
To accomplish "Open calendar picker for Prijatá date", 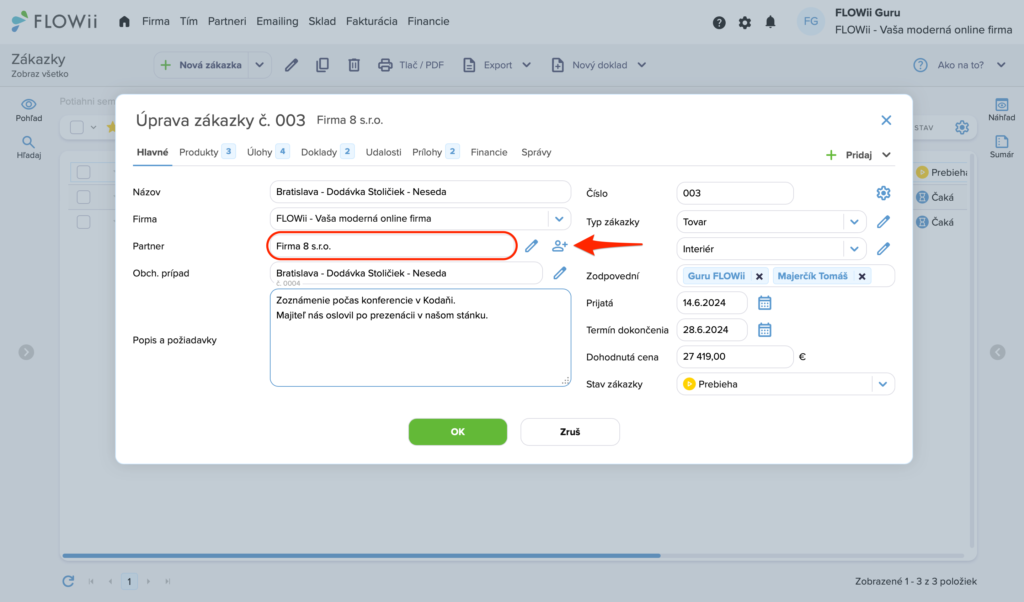I will (x=765, y=303).
